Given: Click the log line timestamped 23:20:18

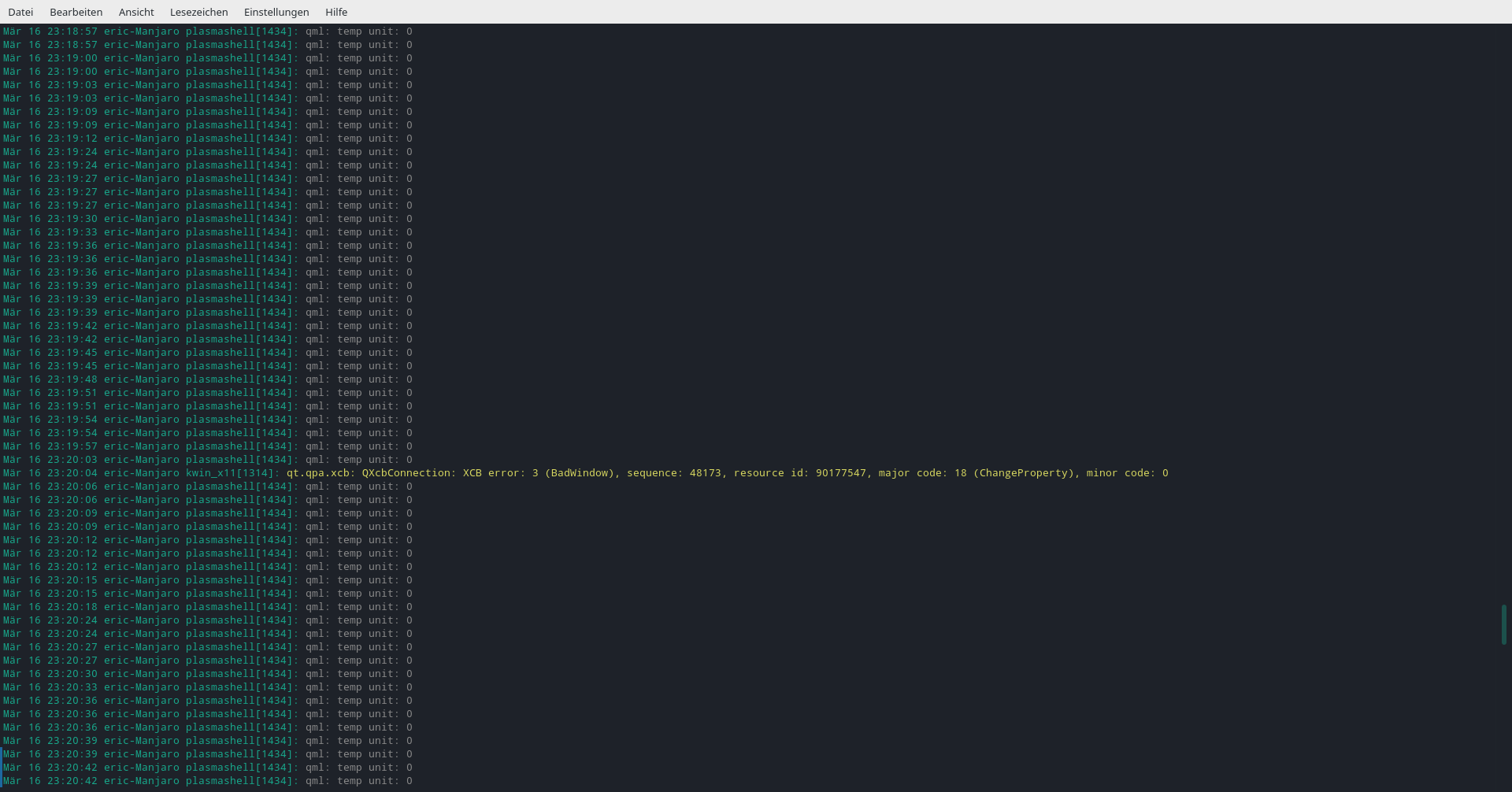Looking at the screenshot, I should (x=208, y=607).
